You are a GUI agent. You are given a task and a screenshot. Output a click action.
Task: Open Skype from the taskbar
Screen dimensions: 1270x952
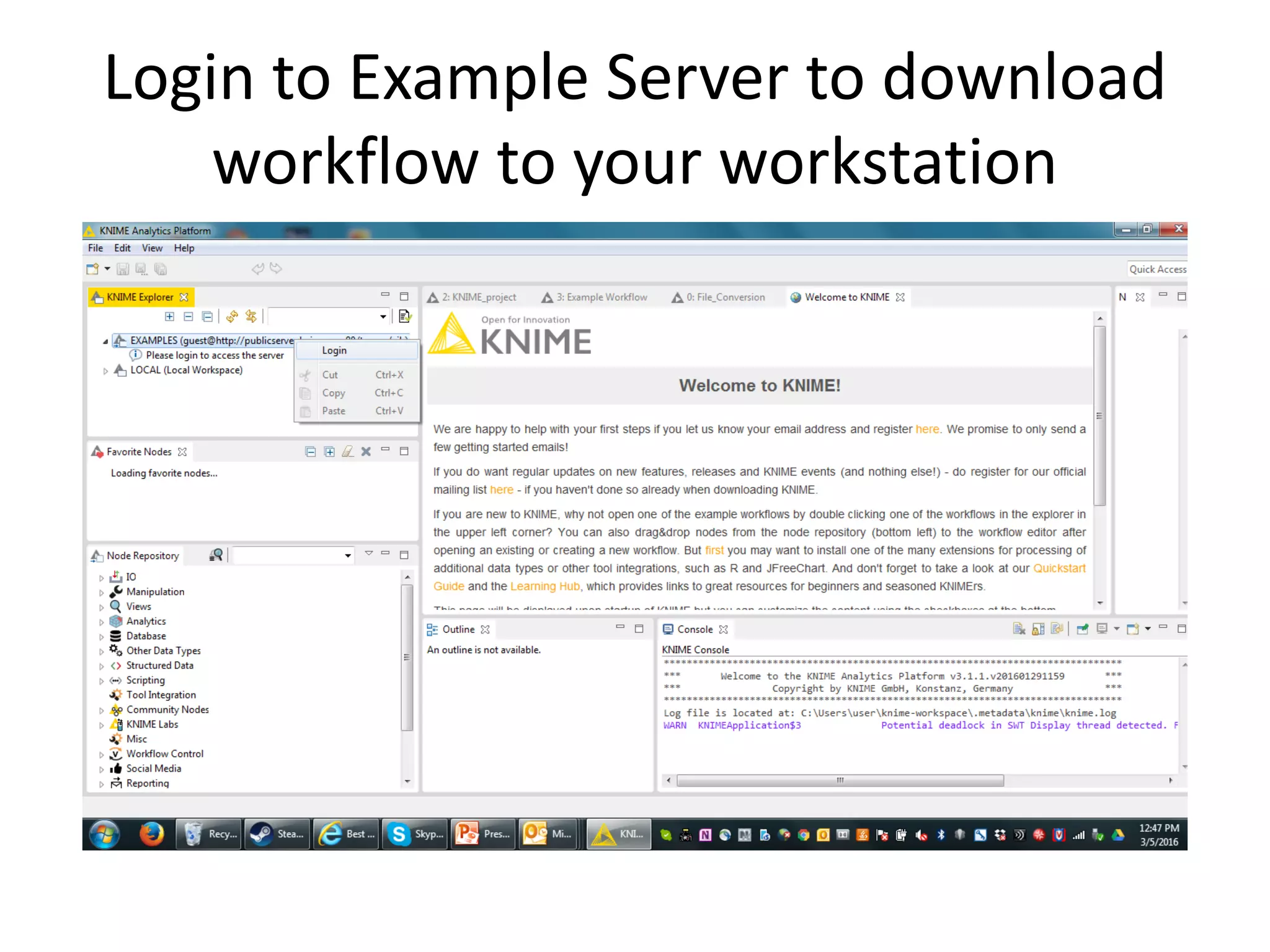(x=415, y=834)
